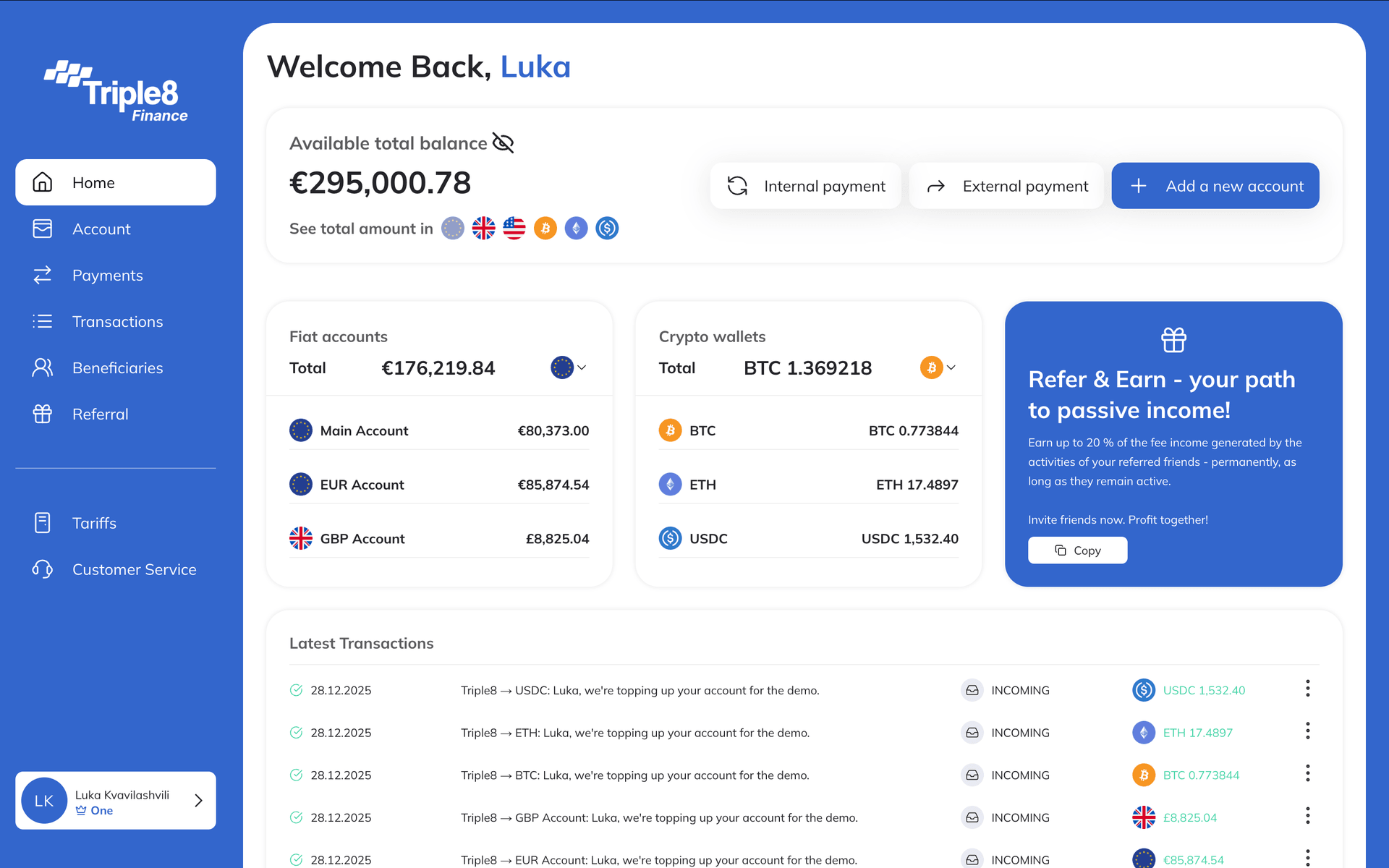Screen dimensions: 1389x868
Task: Toggle balance visibility eye icon
Action: [503, 143]
